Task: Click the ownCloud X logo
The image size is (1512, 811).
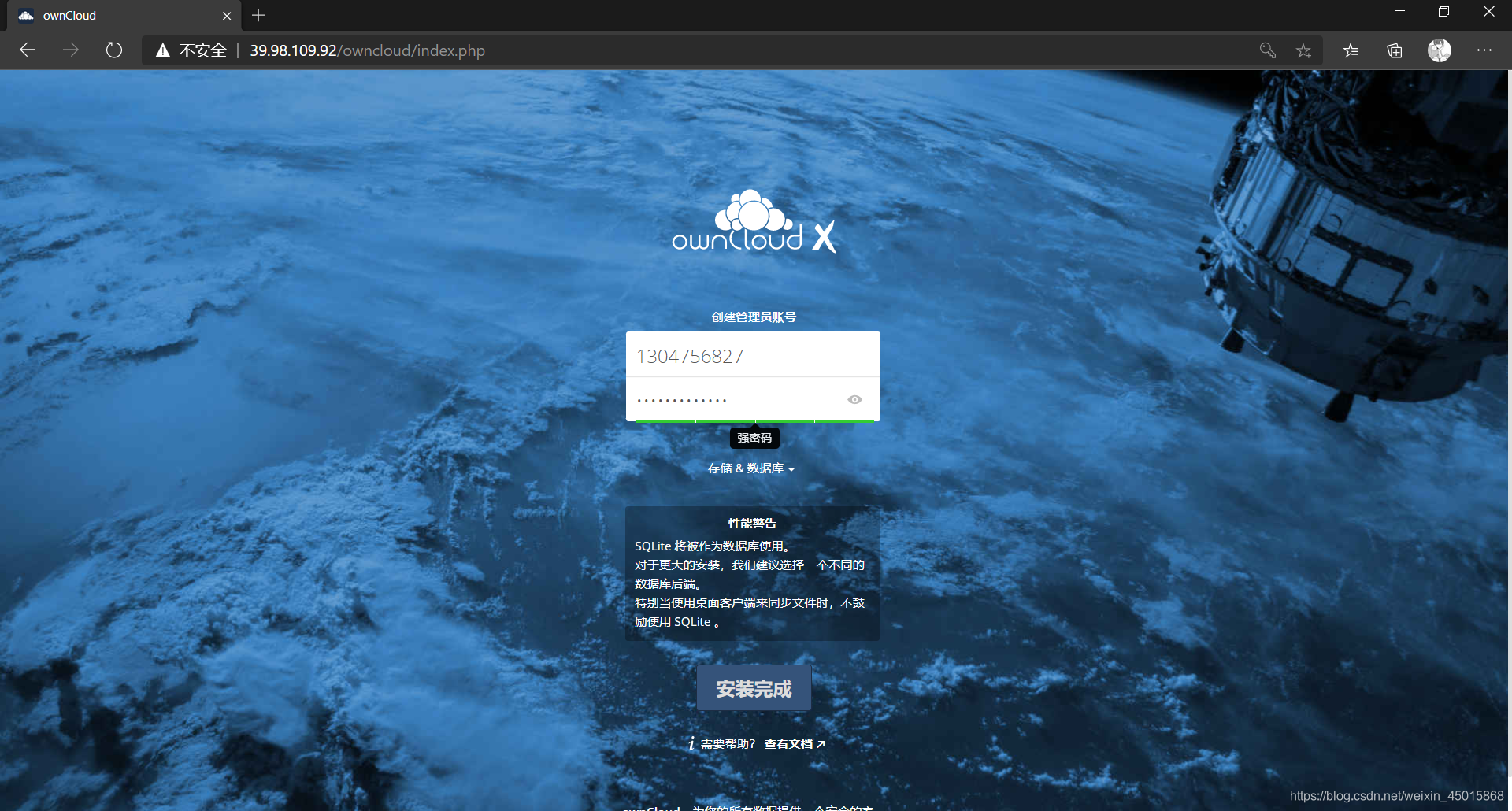Action: point(754,222)
